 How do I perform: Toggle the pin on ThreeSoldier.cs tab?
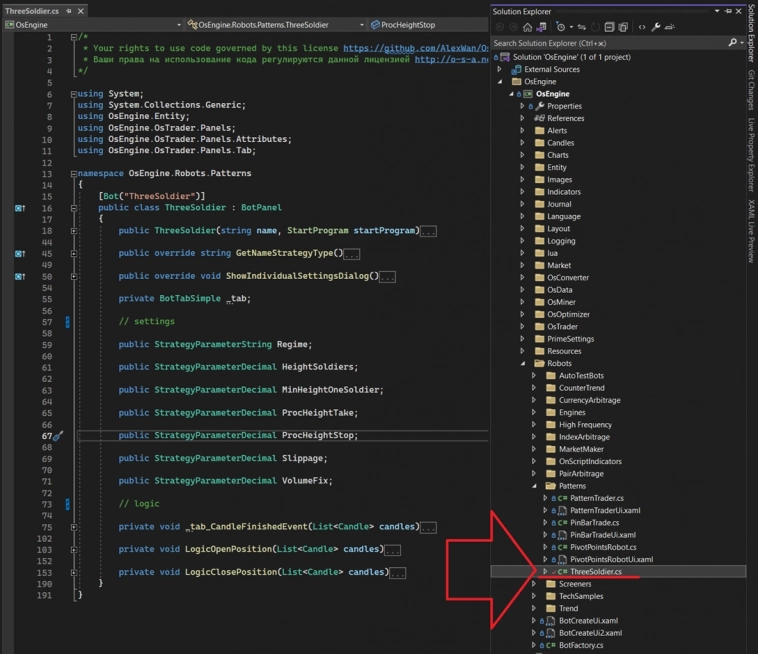click(x=69, y=10)
